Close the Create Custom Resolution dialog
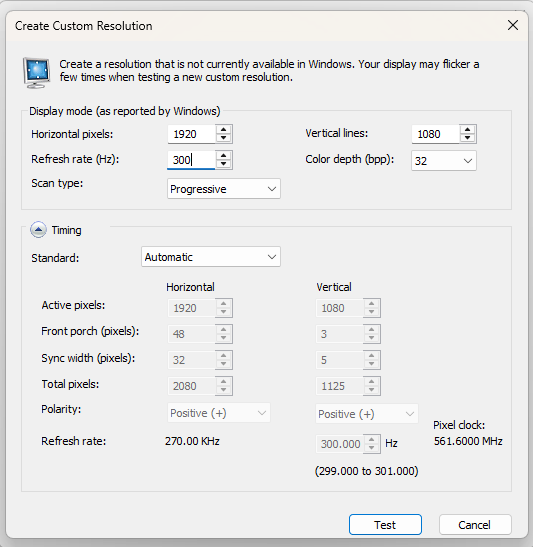The height and width of the screenshot is (547, 533). (513, 25)
